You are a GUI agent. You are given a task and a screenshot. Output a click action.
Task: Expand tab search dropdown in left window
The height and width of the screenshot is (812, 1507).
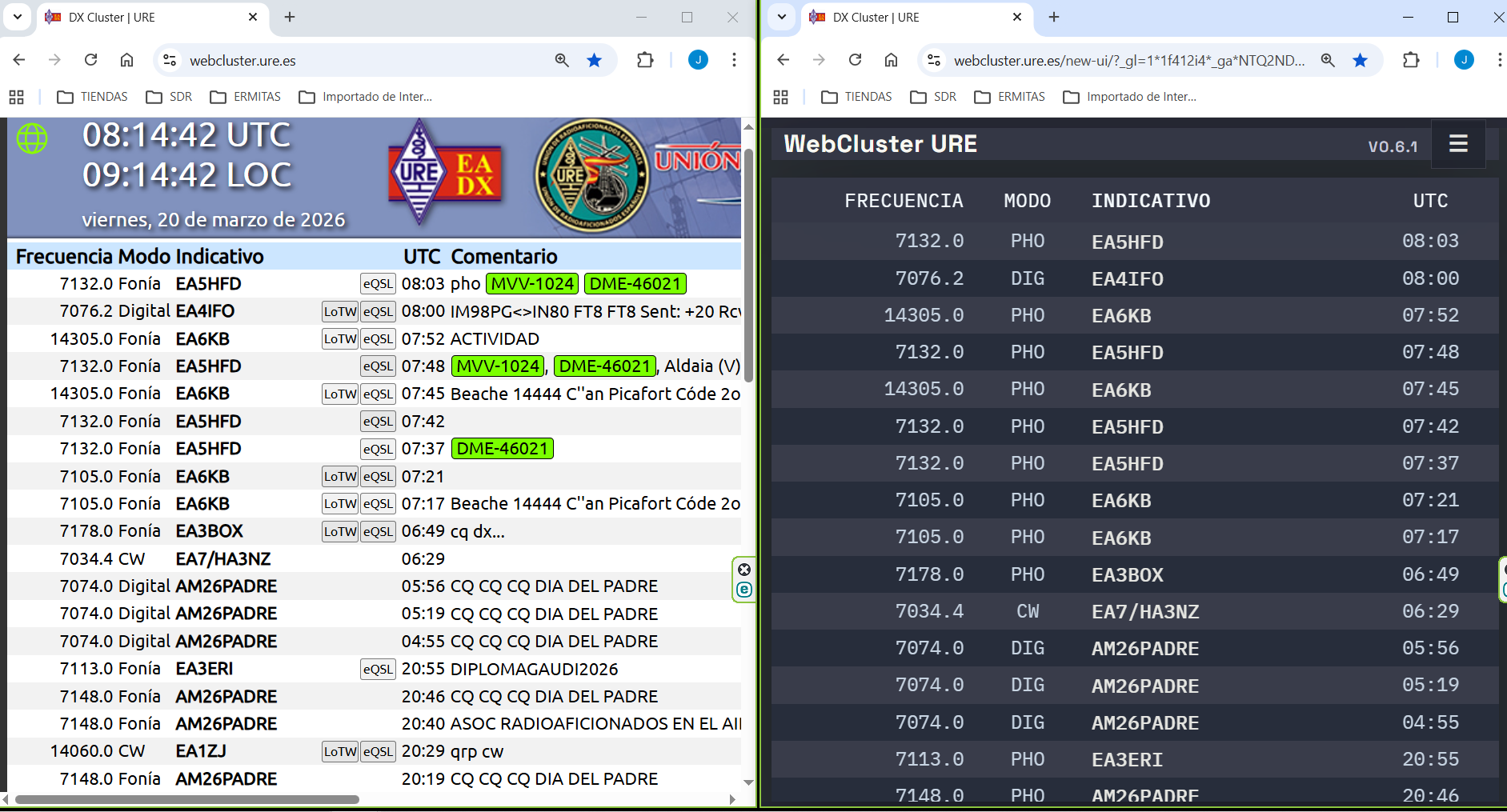[x=17, y=17]
